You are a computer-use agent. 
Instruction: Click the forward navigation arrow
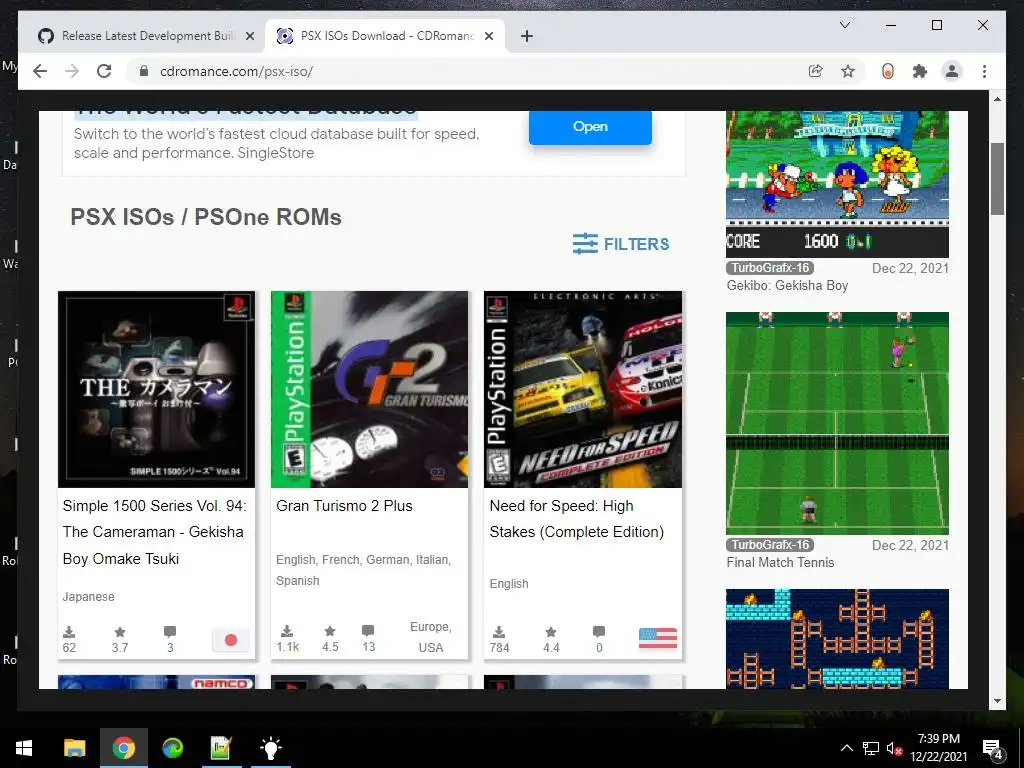(72, 71)
